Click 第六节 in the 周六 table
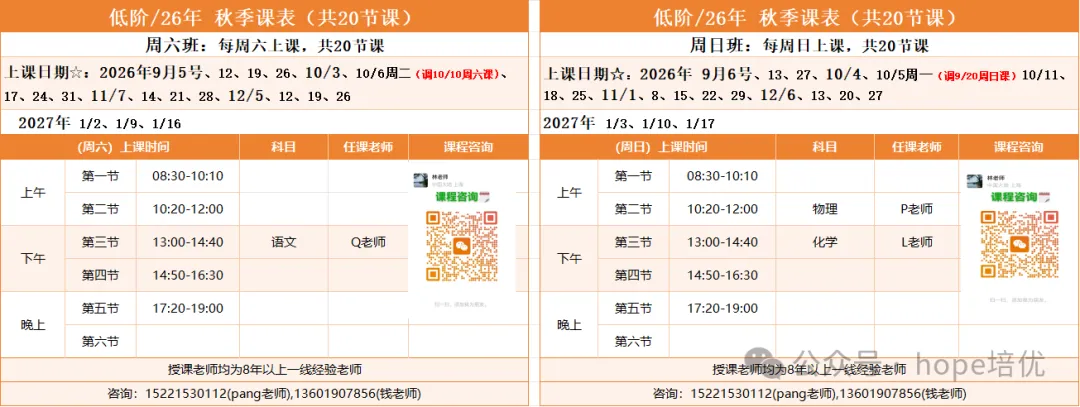 click(x=100, y=342)
